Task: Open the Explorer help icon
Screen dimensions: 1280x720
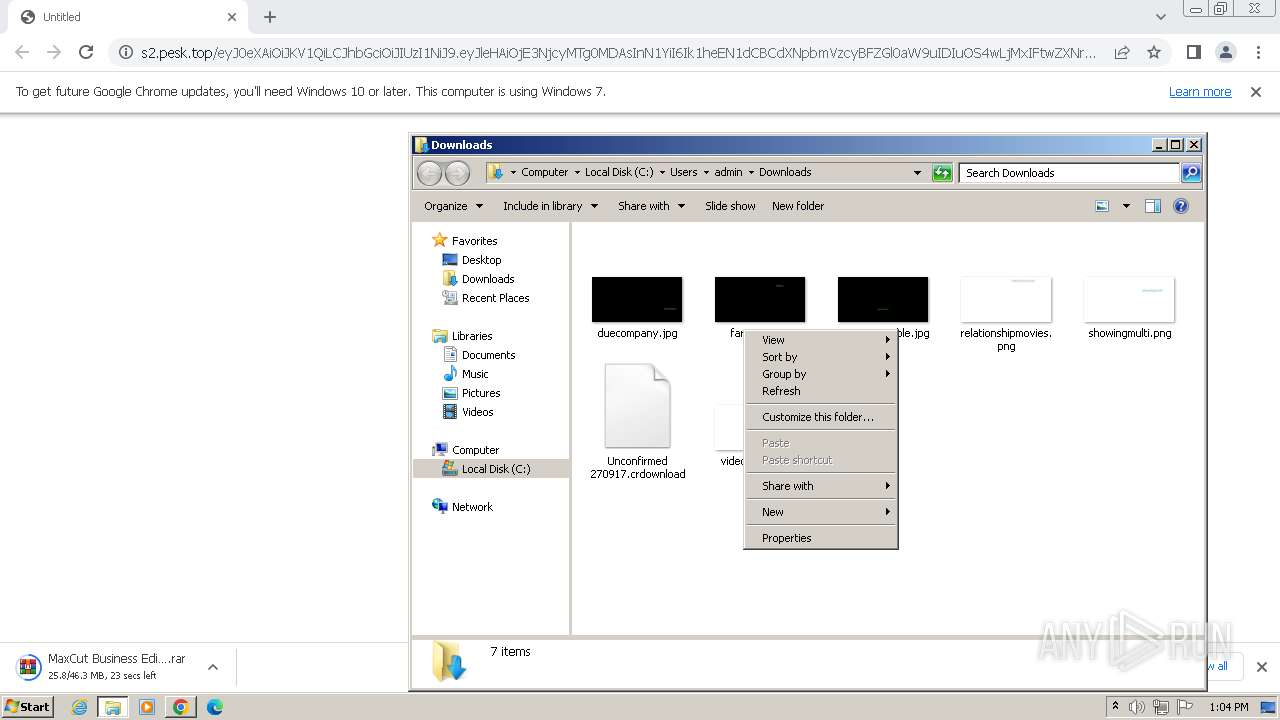Action: [1181, 206]
